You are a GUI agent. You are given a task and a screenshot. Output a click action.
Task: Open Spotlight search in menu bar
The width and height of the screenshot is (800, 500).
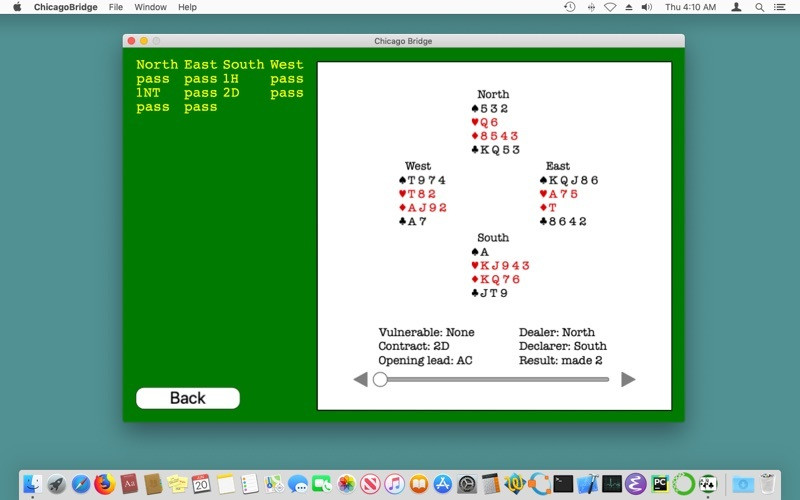[760, 7]
